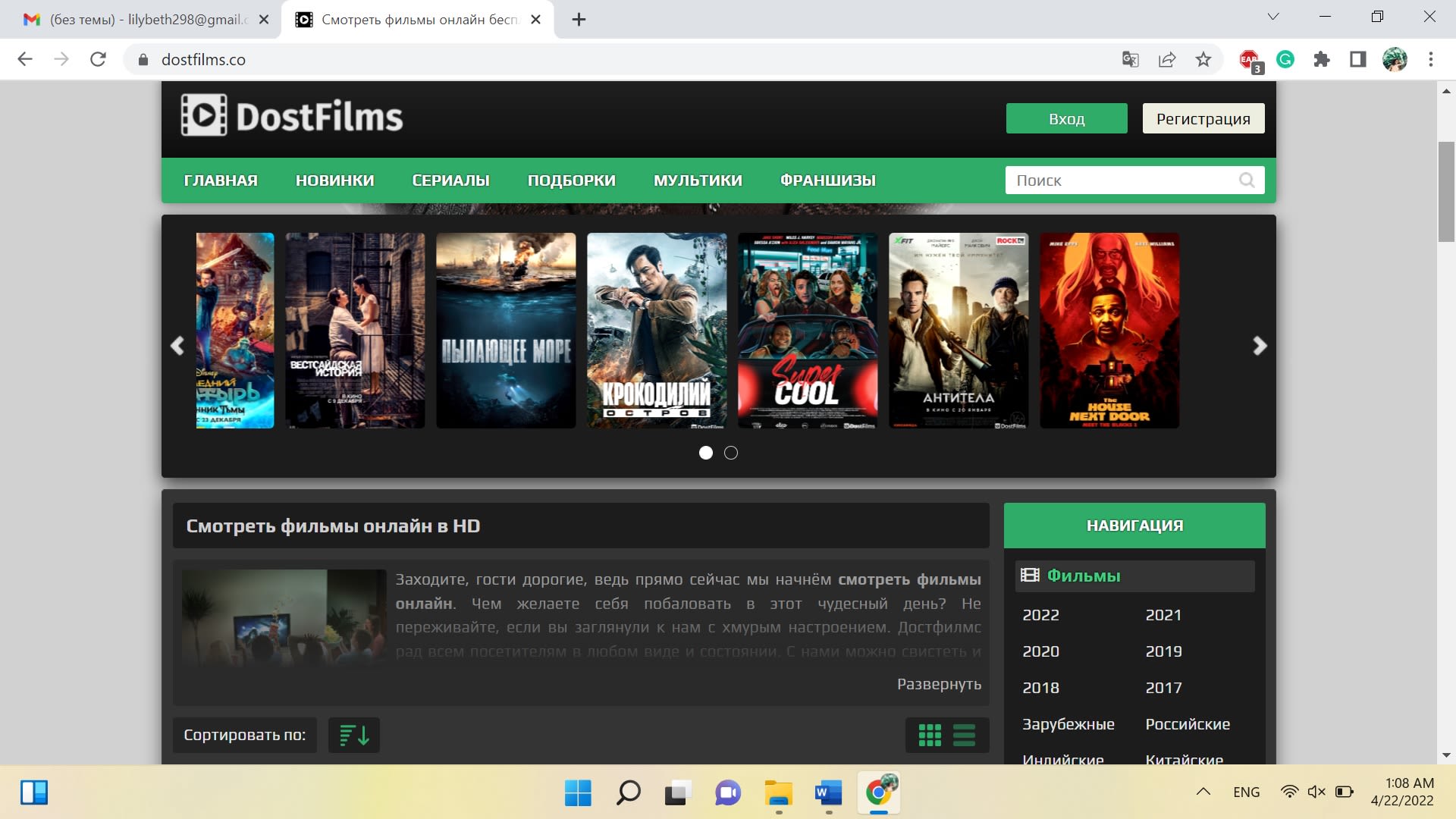
Task: Go back in carousel with left arrow
Action: pos(177,346)
